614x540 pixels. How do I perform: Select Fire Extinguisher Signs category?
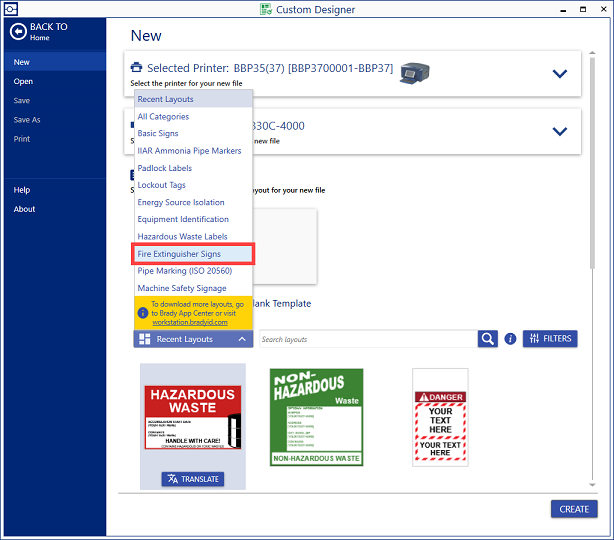[x=194, y=254]
